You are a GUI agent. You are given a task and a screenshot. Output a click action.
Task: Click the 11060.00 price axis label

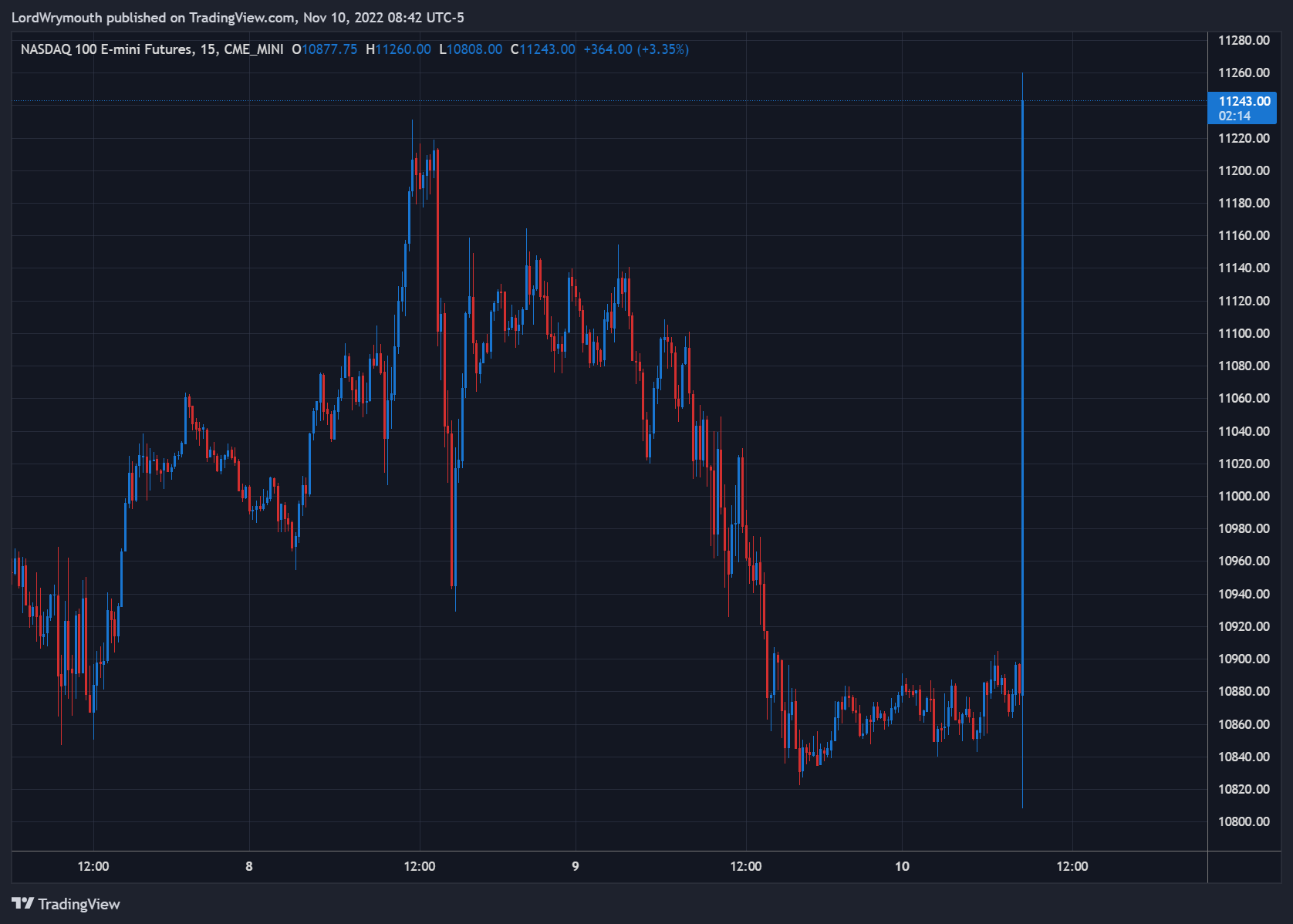click(1244, 398)
